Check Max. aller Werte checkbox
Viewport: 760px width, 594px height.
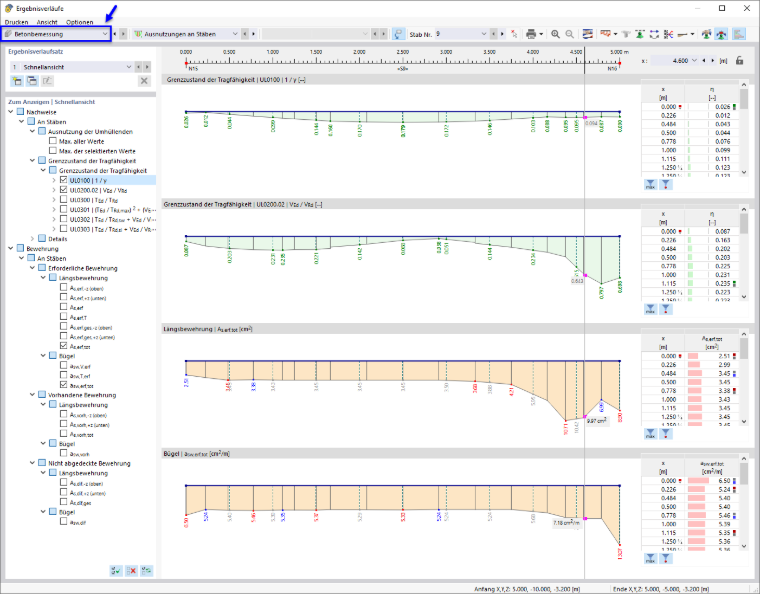[x=53, y=141]
